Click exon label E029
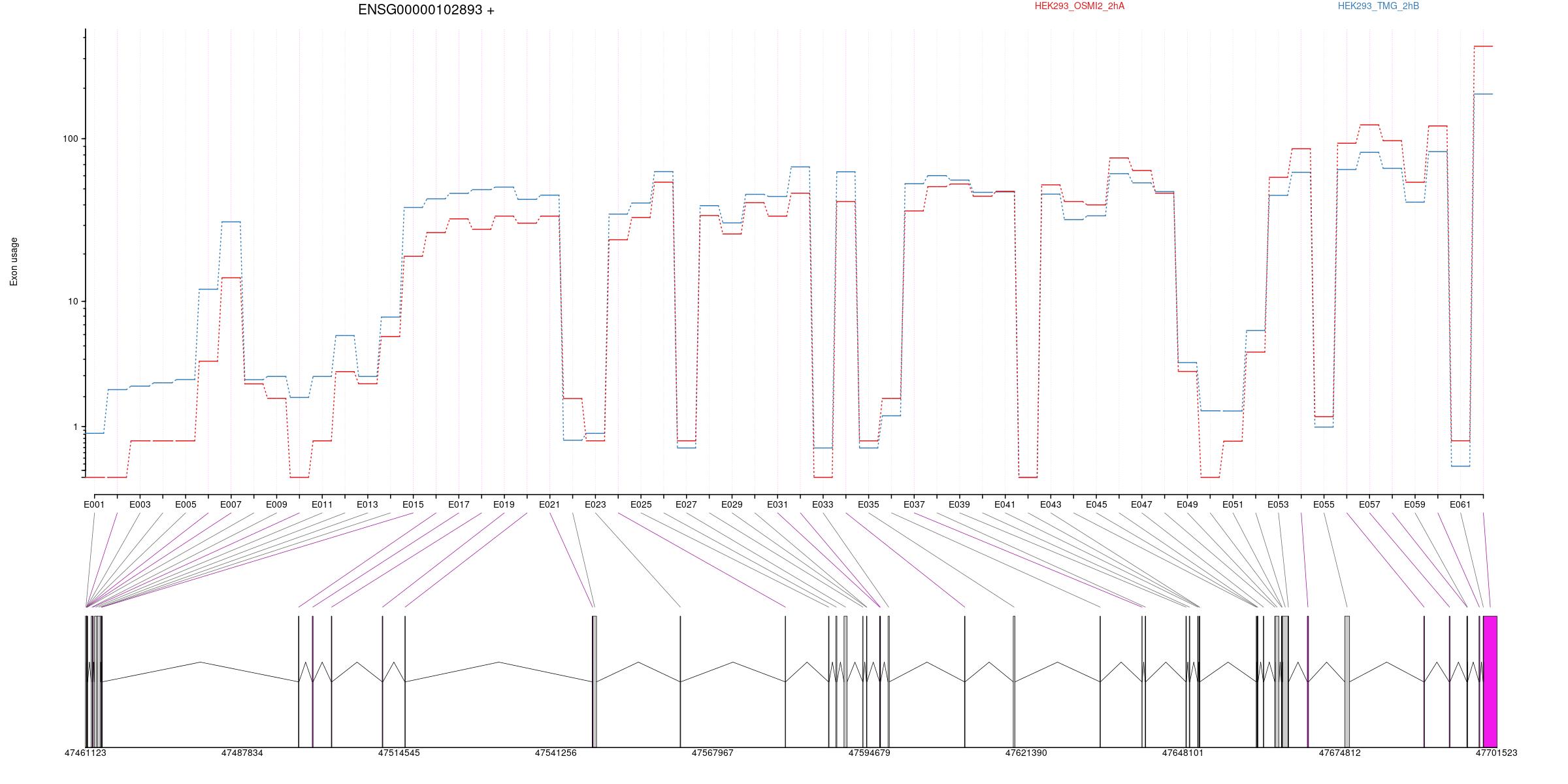The height and width of the screenshot is (784, 1568). tap(732, 504)
